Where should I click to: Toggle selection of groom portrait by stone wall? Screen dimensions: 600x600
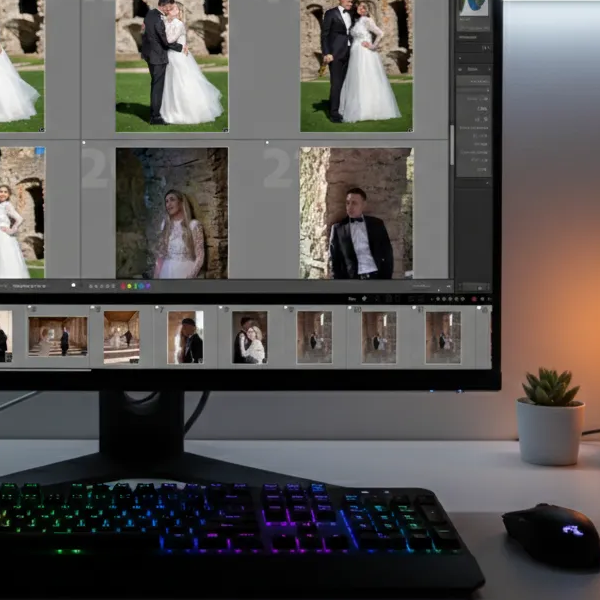pyautogui.click(x=356, y=213)
